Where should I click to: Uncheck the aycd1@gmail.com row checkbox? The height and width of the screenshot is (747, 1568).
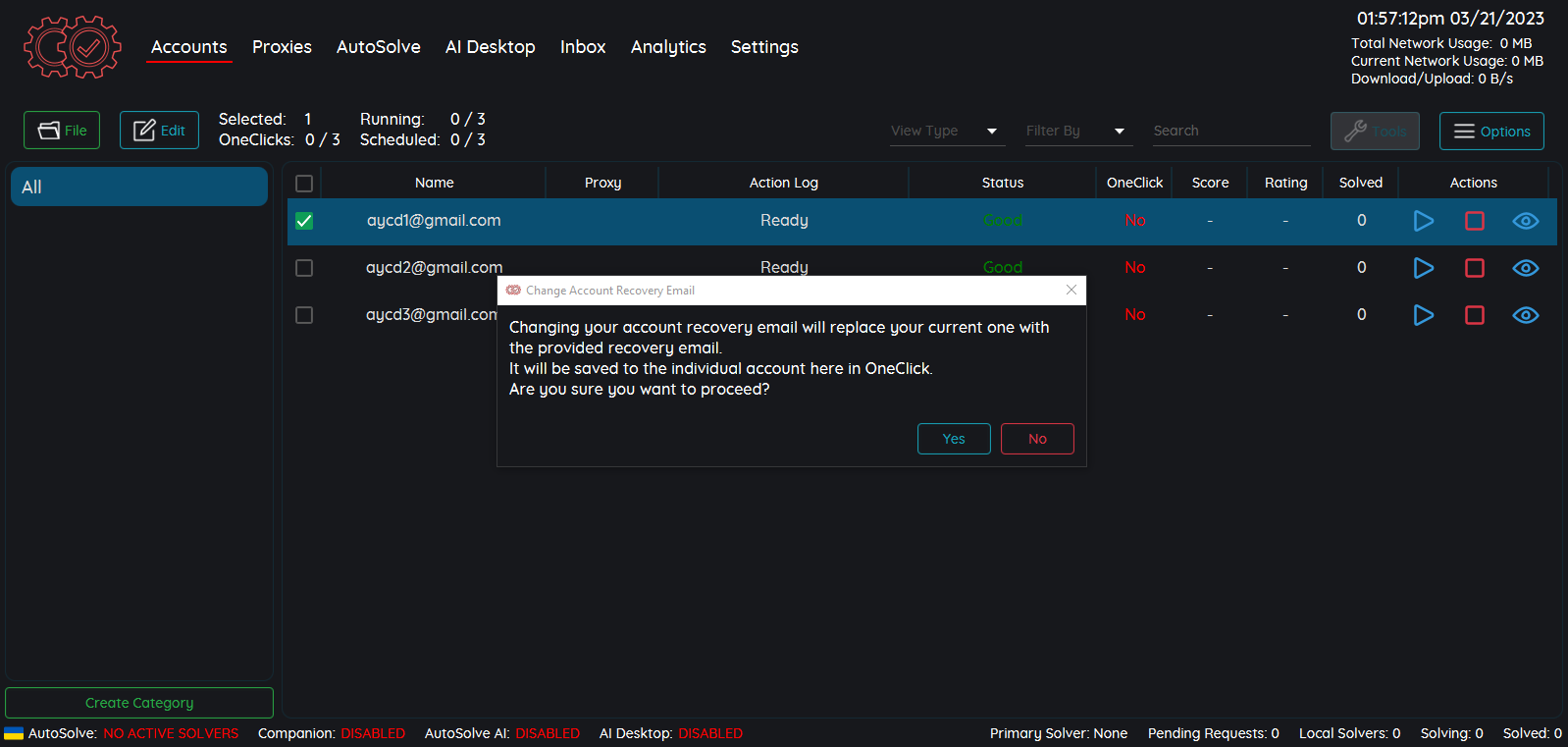point(304,221)
